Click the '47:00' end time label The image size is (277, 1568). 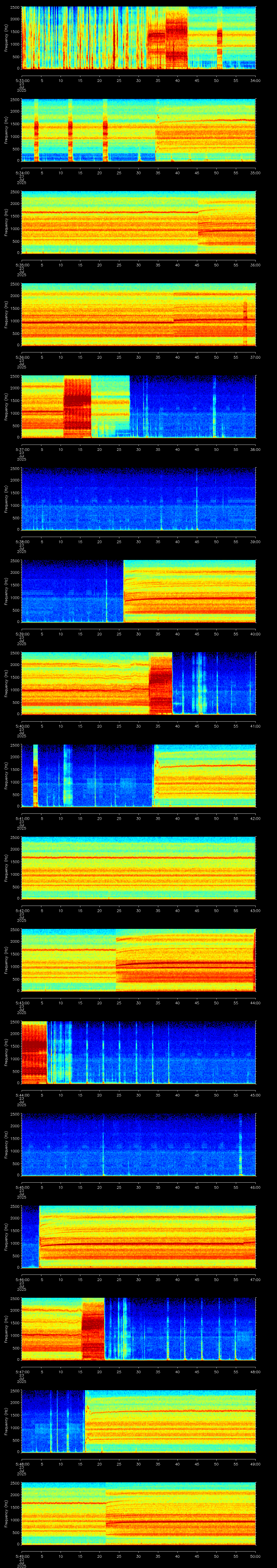click(x=255, y=1279)
